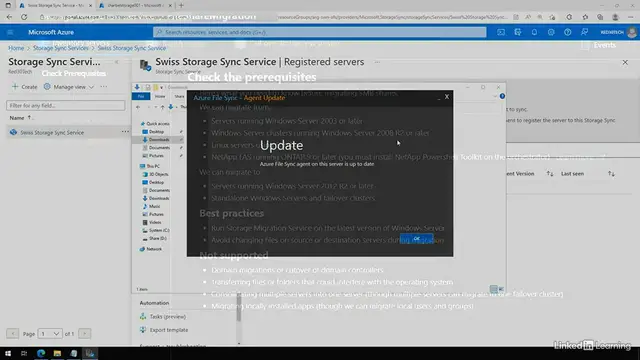The height and width of the screenshot is (360, 640).
Task: Open the Home tab in File Explorer
Action: click(x=160, y=96)
